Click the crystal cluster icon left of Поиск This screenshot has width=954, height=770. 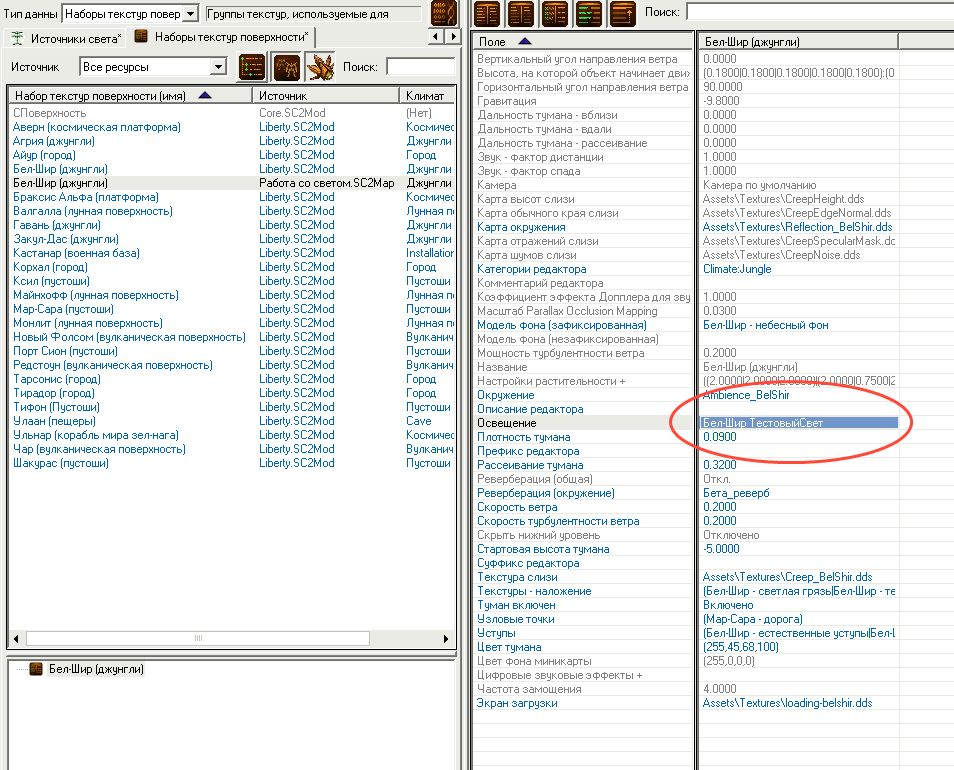coord(320,67)
